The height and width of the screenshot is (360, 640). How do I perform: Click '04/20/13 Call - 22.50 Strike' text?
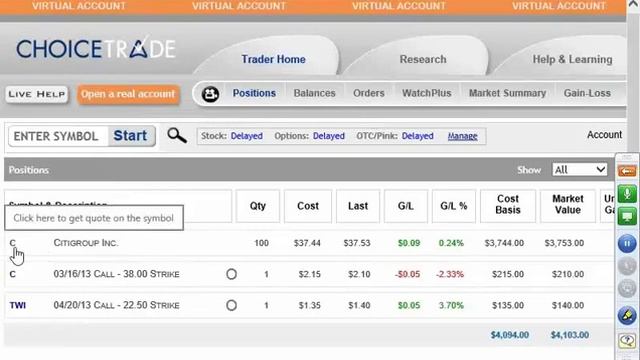click(x=116, y=305)
